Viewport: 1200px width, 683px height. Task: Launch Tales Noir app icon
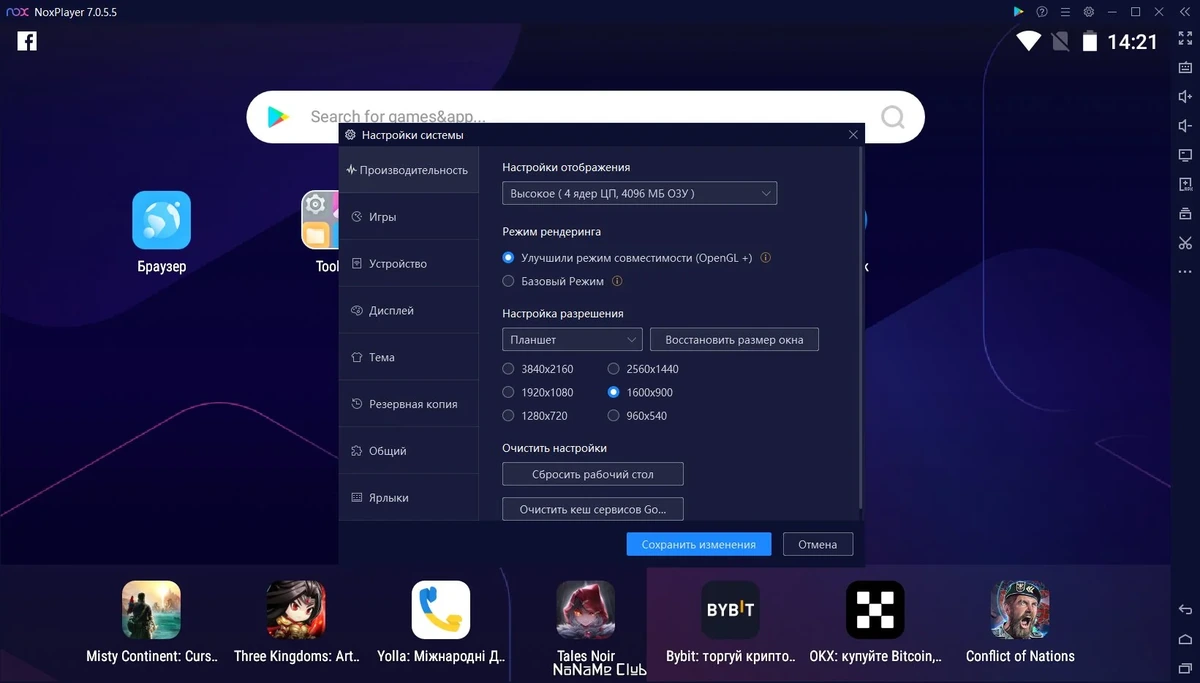[x=586, y=610]
